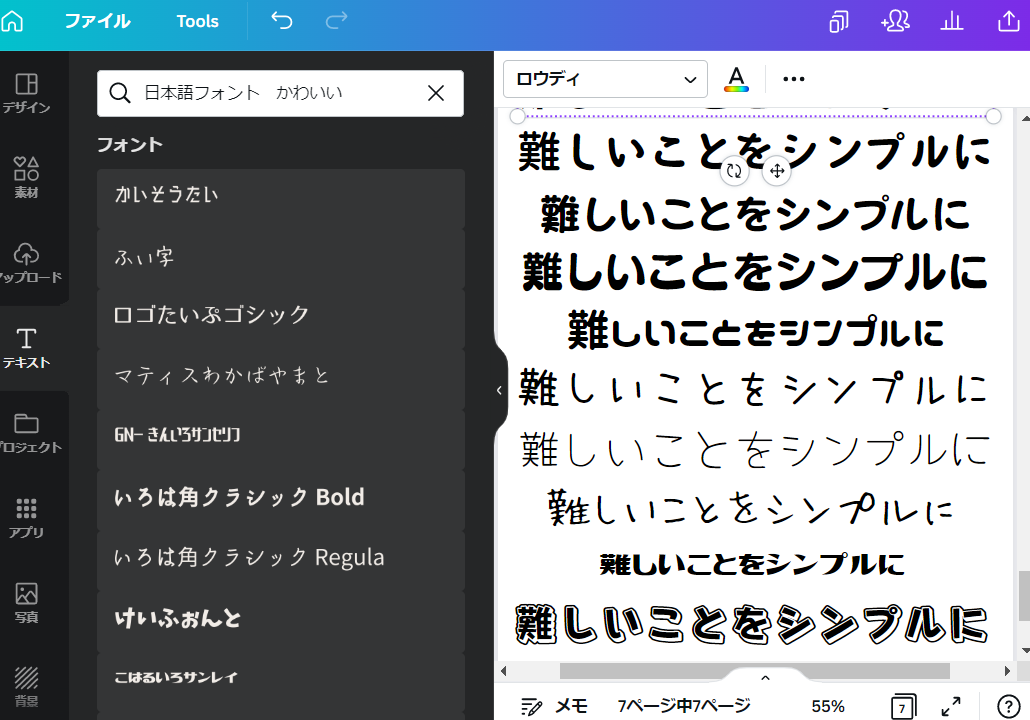The width and height of the screenshot is (1030, 720).
Task: Collapse the side panel with arrow handle
Action: tap(499, 390)
